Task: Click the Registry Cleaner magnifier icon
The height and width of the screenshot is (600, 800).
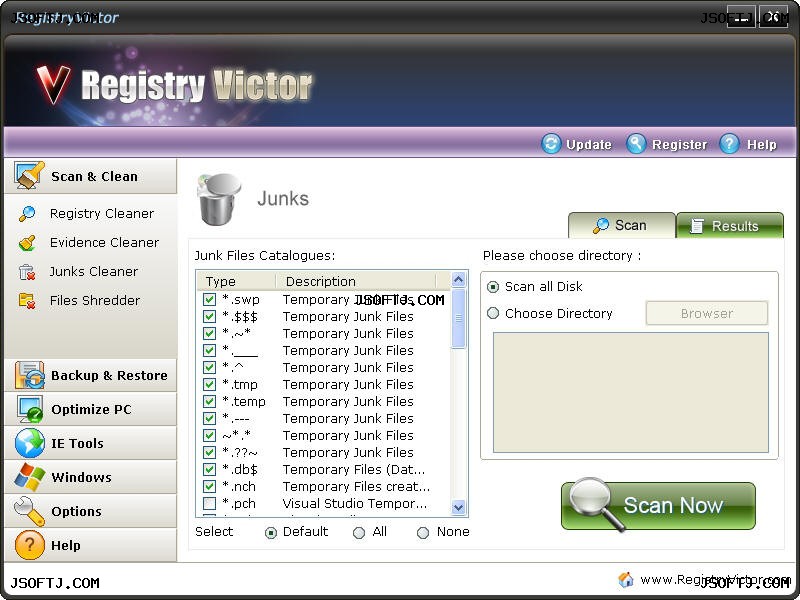Action: 27,214
